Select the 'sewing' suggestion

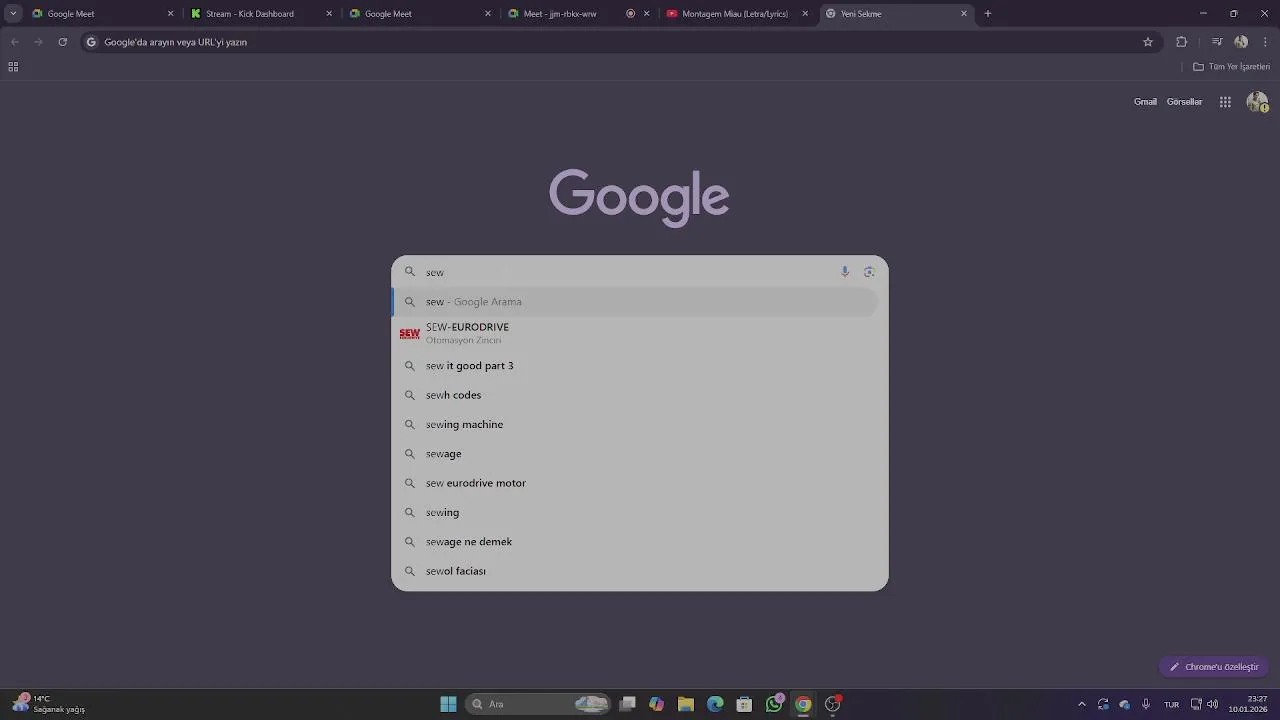(x=636, y=513)
